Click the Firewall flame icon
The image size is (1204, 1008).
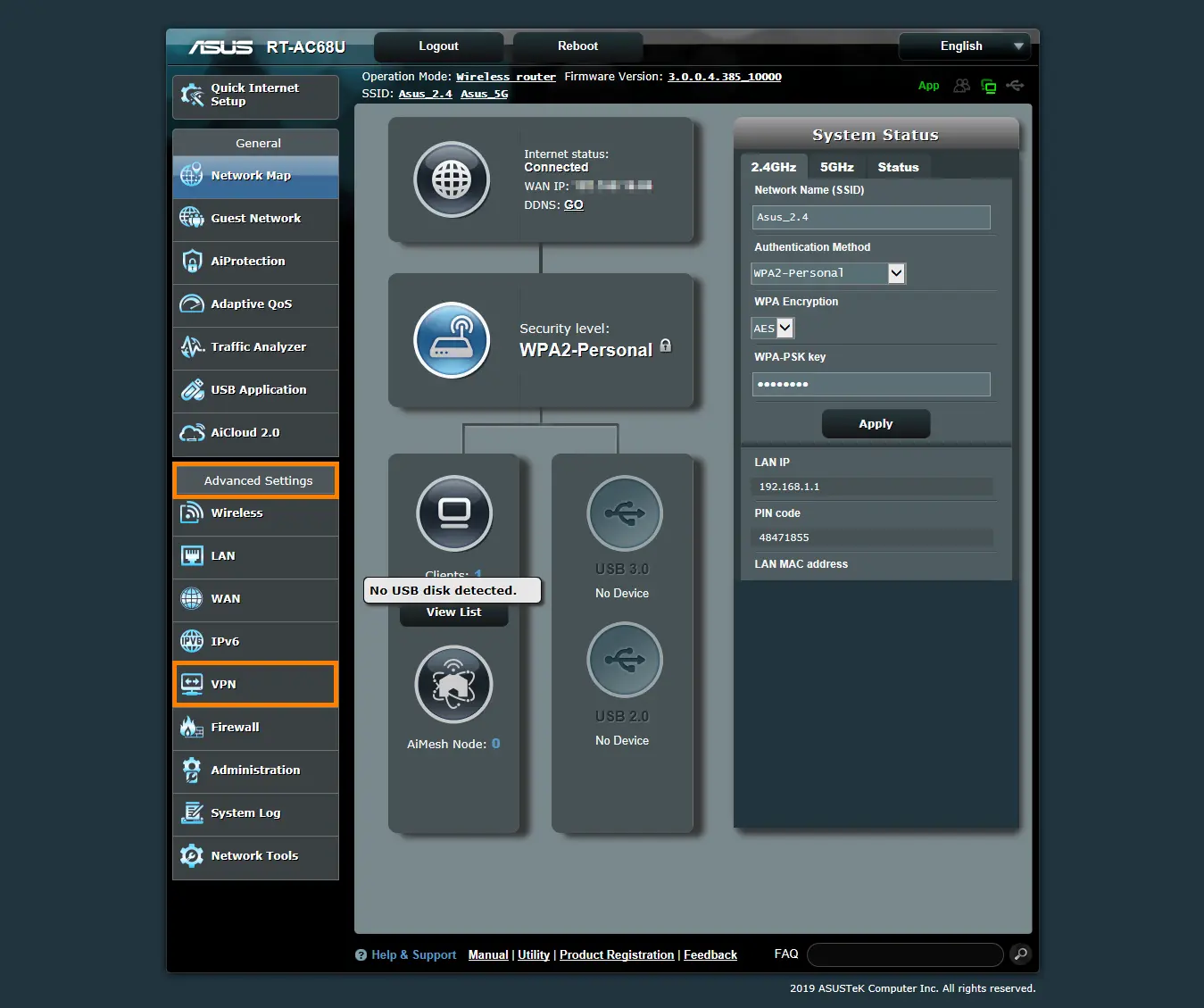(x=192, y=727)
